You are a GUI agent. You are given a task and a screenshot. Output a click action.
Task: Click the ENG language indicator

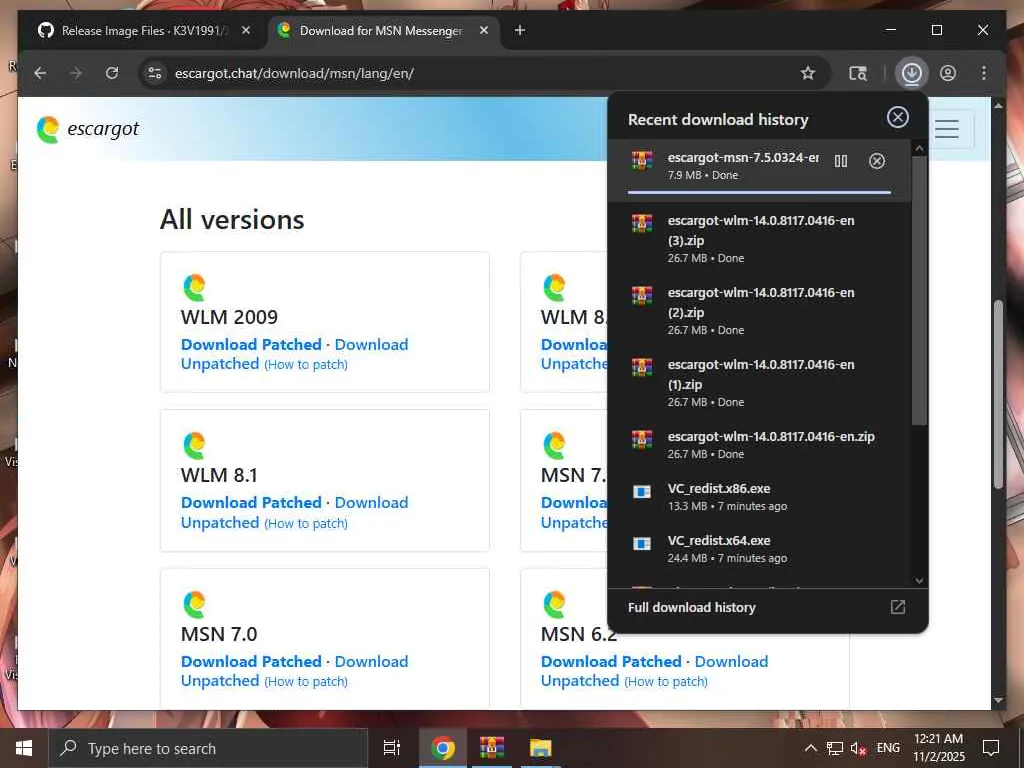(888, 748)
